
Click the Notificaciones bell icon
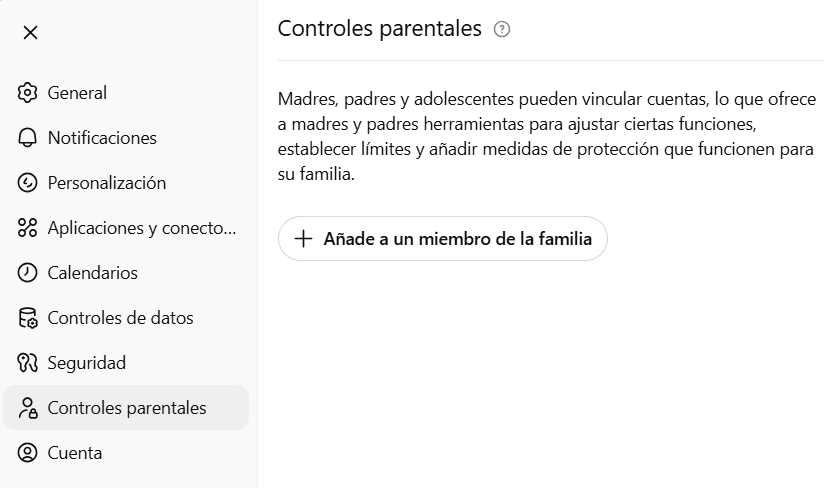coord(28,138)
